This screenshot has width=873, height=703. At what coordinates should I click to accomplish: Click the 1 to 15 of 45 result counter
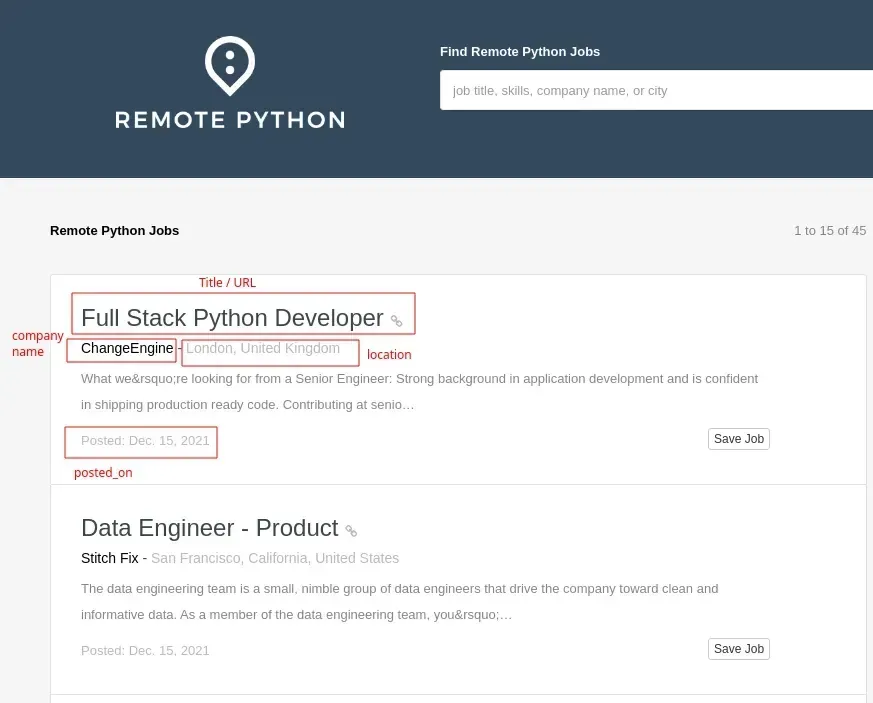(832, 230)
